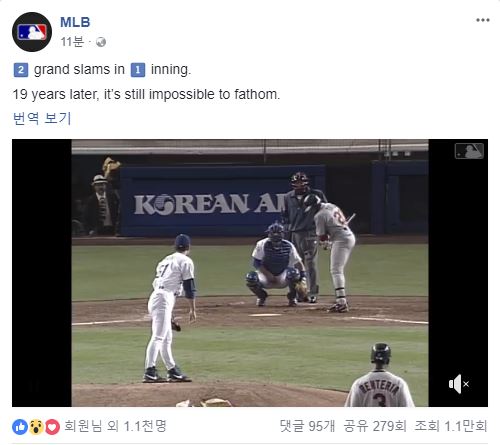Click the blue Like reaction icon
The height and width of the screenshot is (445, 500).
20,427
